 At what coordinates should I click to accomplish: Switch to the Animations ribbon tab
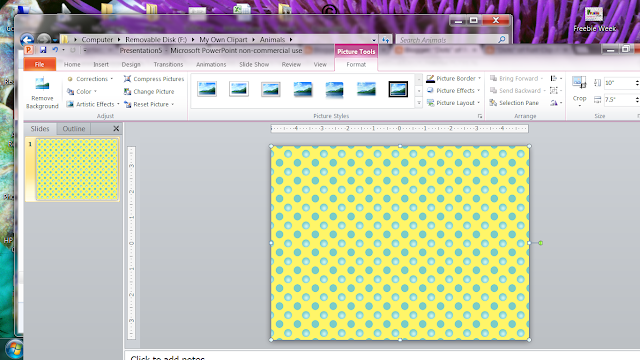(211, 64)
